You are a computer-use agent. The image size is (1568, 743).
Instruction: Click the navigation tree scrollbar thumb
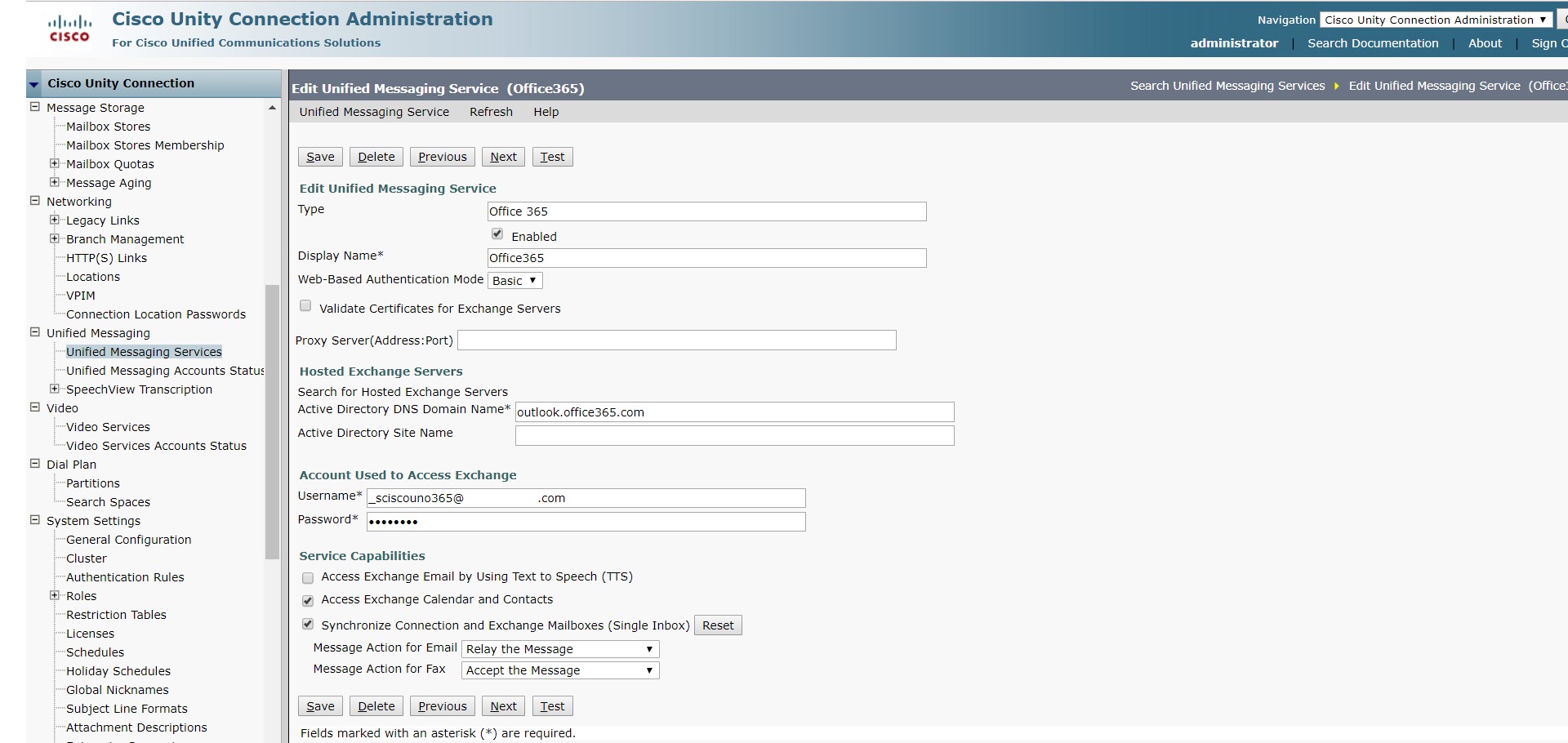[272, 422]
